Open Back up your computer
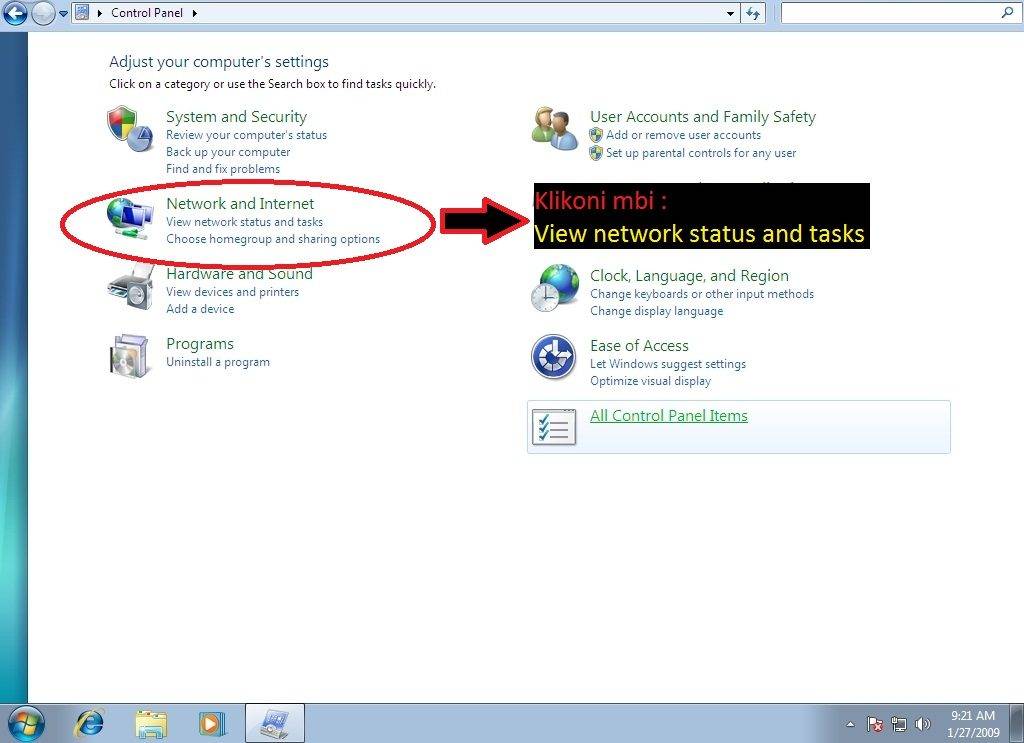This screenshot has height=743, width=1024. pyautogui.click(x=228, y=152)
